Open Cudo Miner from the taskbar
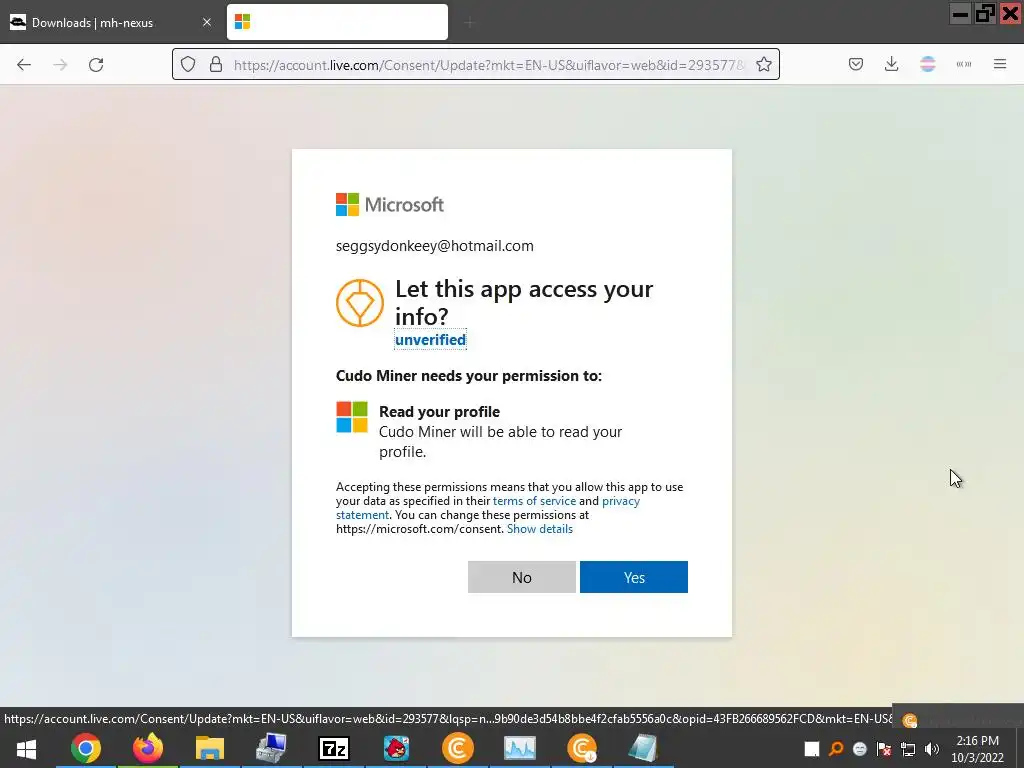This screenshot has height=768, width=1024. point(458,748)
